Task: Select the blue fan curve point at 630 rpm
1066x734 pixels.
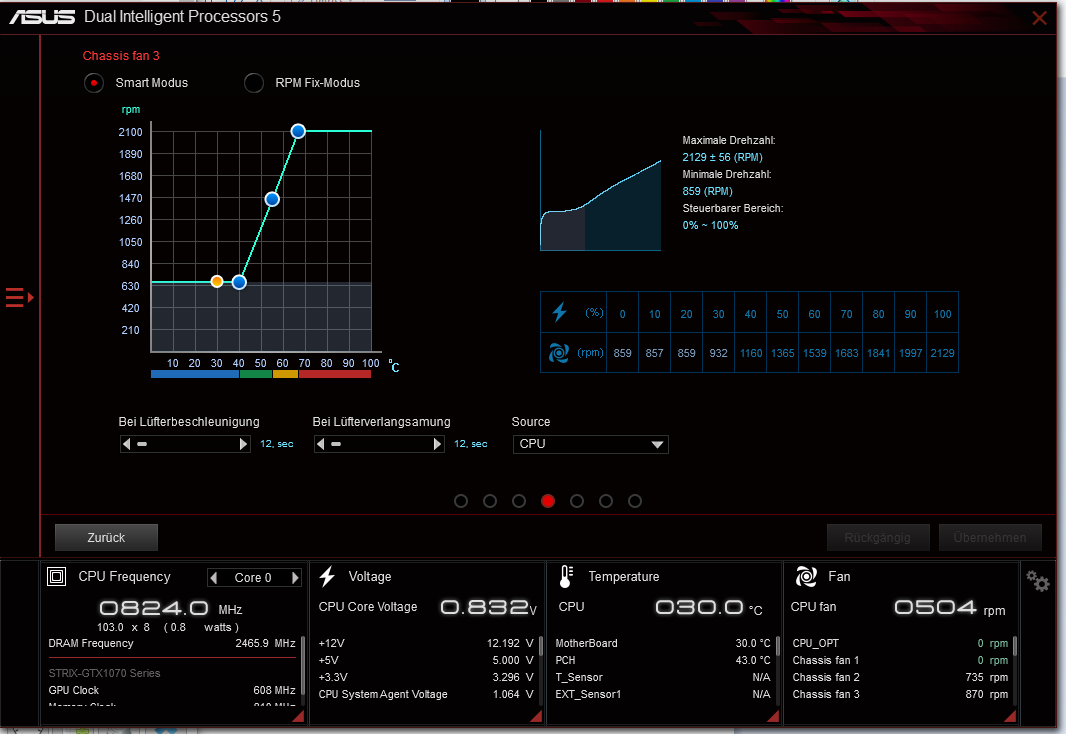Action: click(x=239, y=282)
